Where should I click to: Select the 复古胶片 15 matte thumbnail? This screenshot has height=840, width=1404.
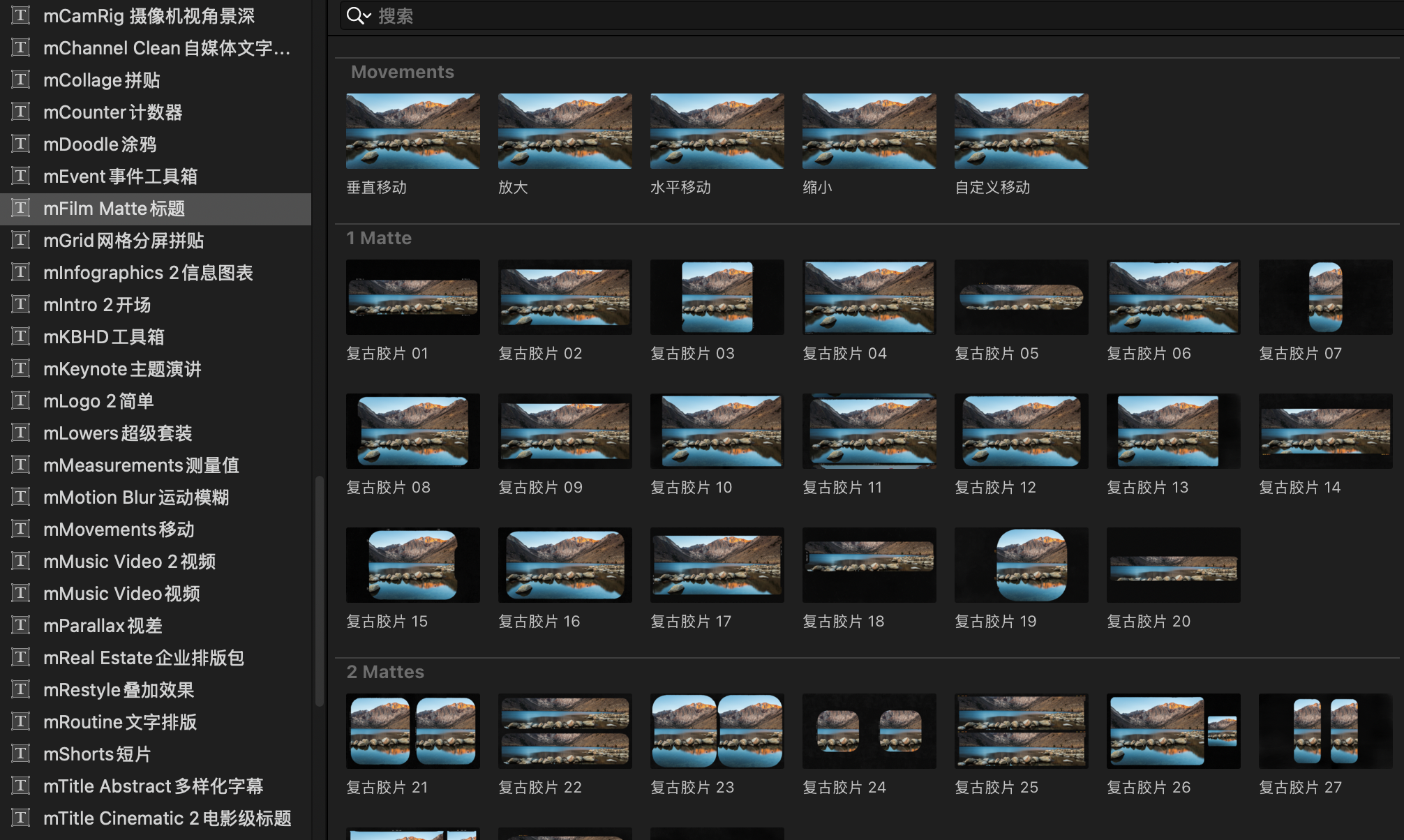(413, 565)
